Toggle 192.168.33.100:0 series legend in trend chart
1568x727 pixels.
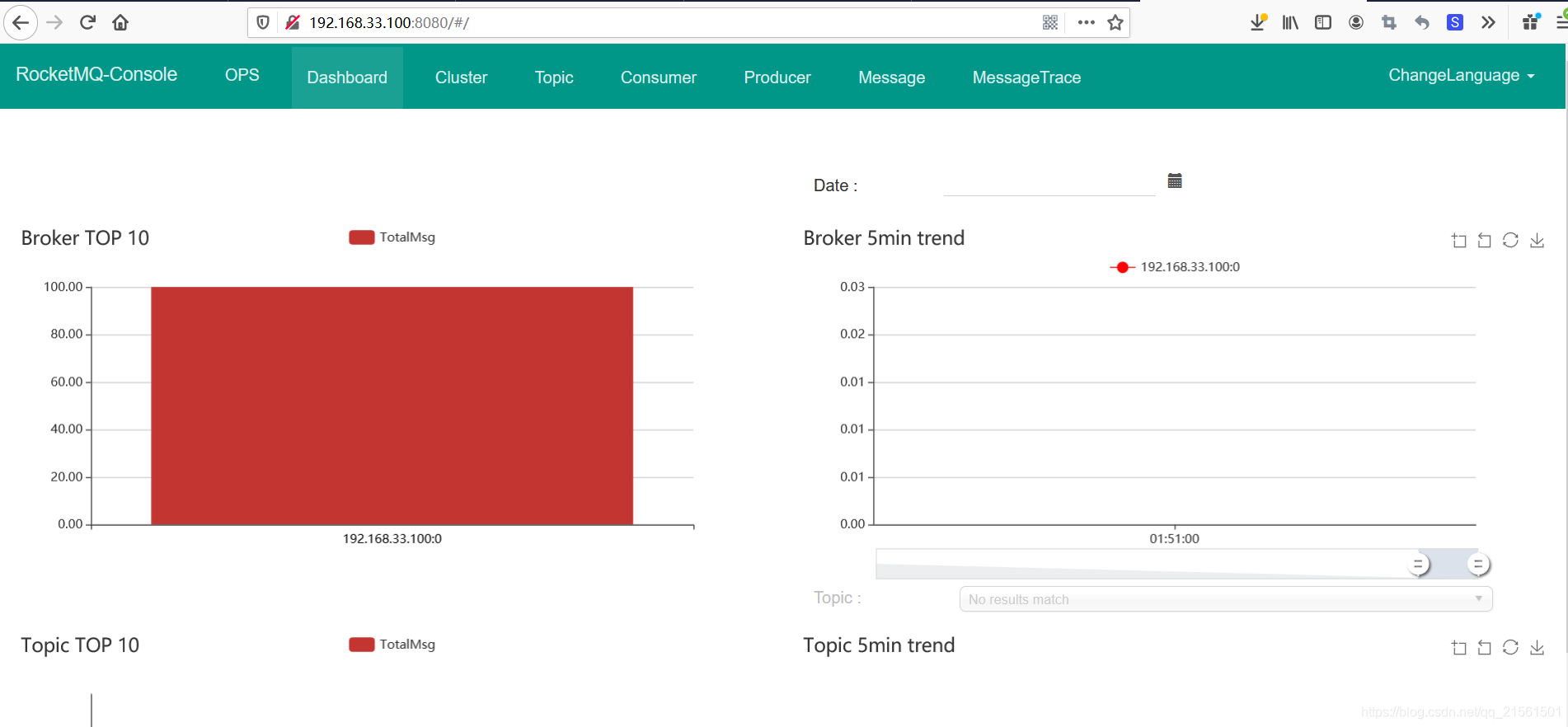coord(1175,267)
